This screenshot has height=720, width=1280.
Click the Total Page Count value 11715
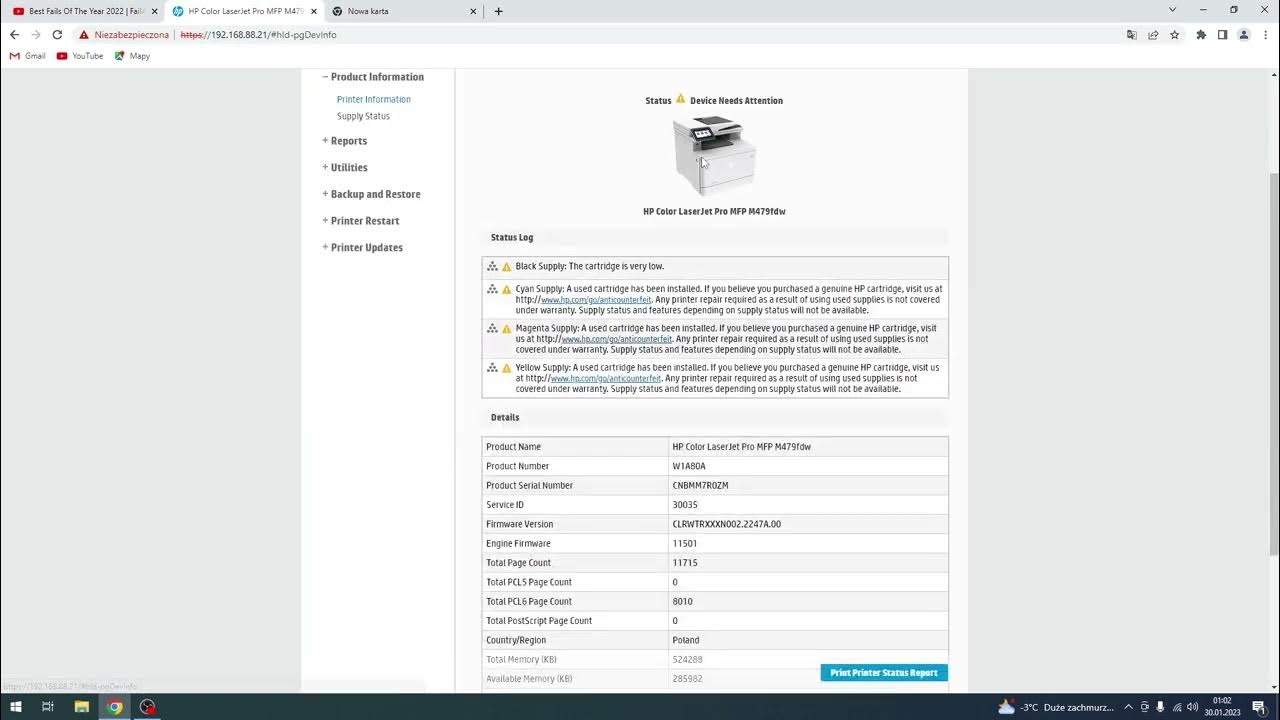click(x=685, y=563)
